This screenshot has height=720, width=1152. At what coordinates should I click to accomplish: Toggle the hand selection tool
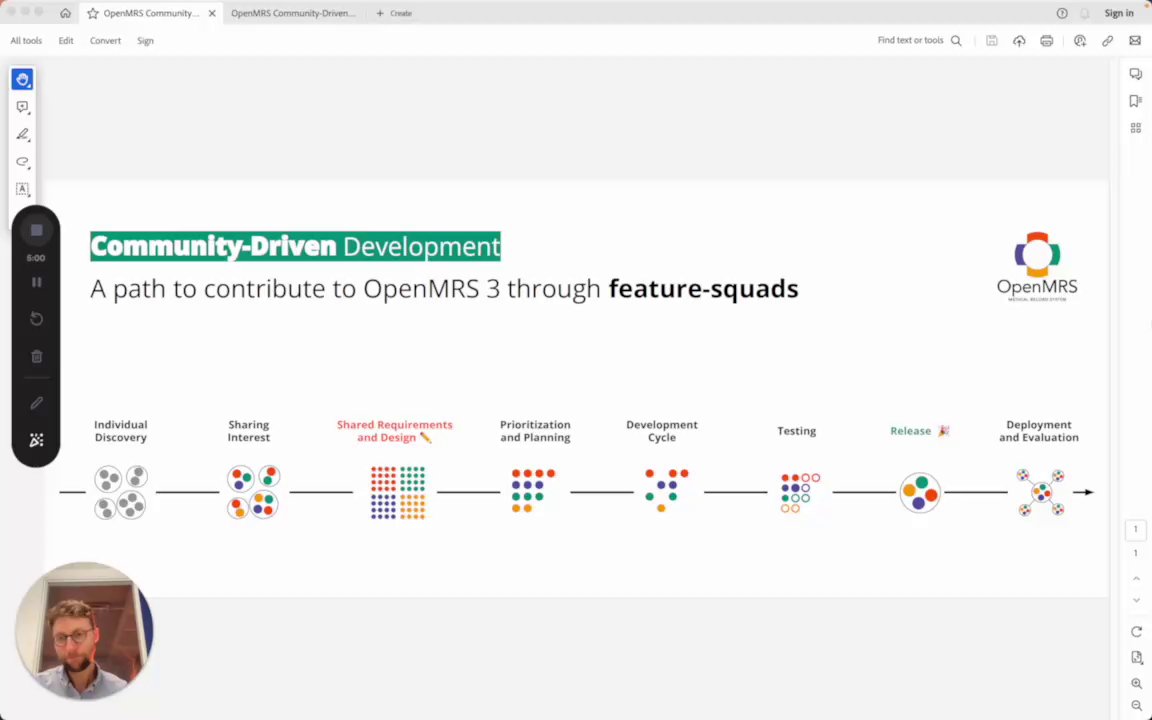[x=22, y=79]
